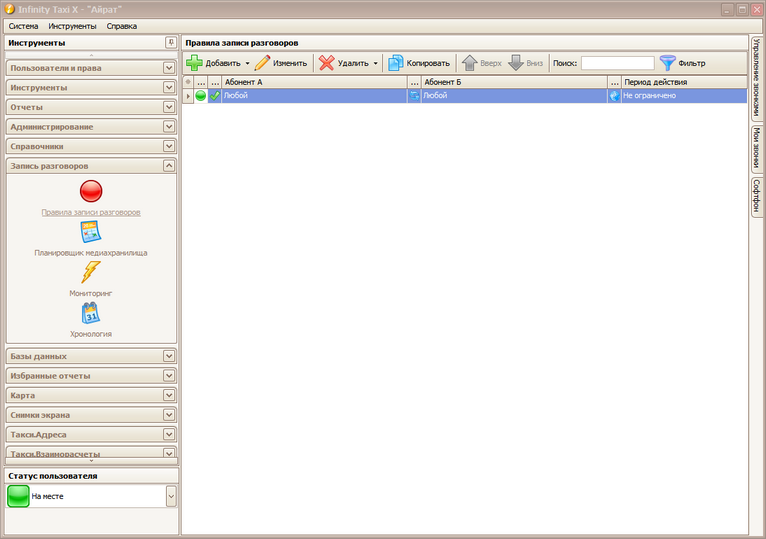Viewport: 766px width, 539px height.
Task: Click in the Поиск search field
Action: [x=617, y=63]
